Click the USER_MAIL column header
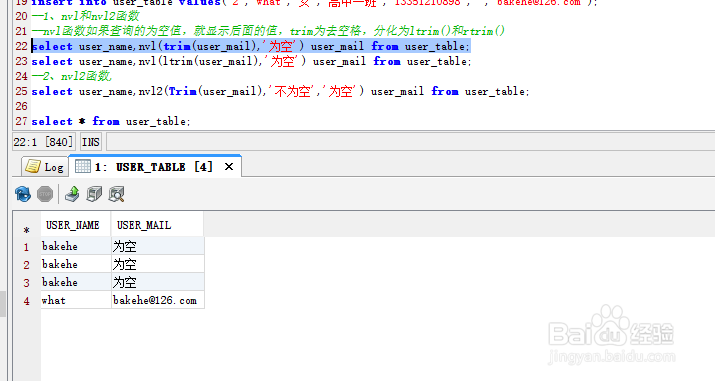Image resolution: width=715 pixels, height=381 pixels. pyautogui.click(x=157, y=225)
